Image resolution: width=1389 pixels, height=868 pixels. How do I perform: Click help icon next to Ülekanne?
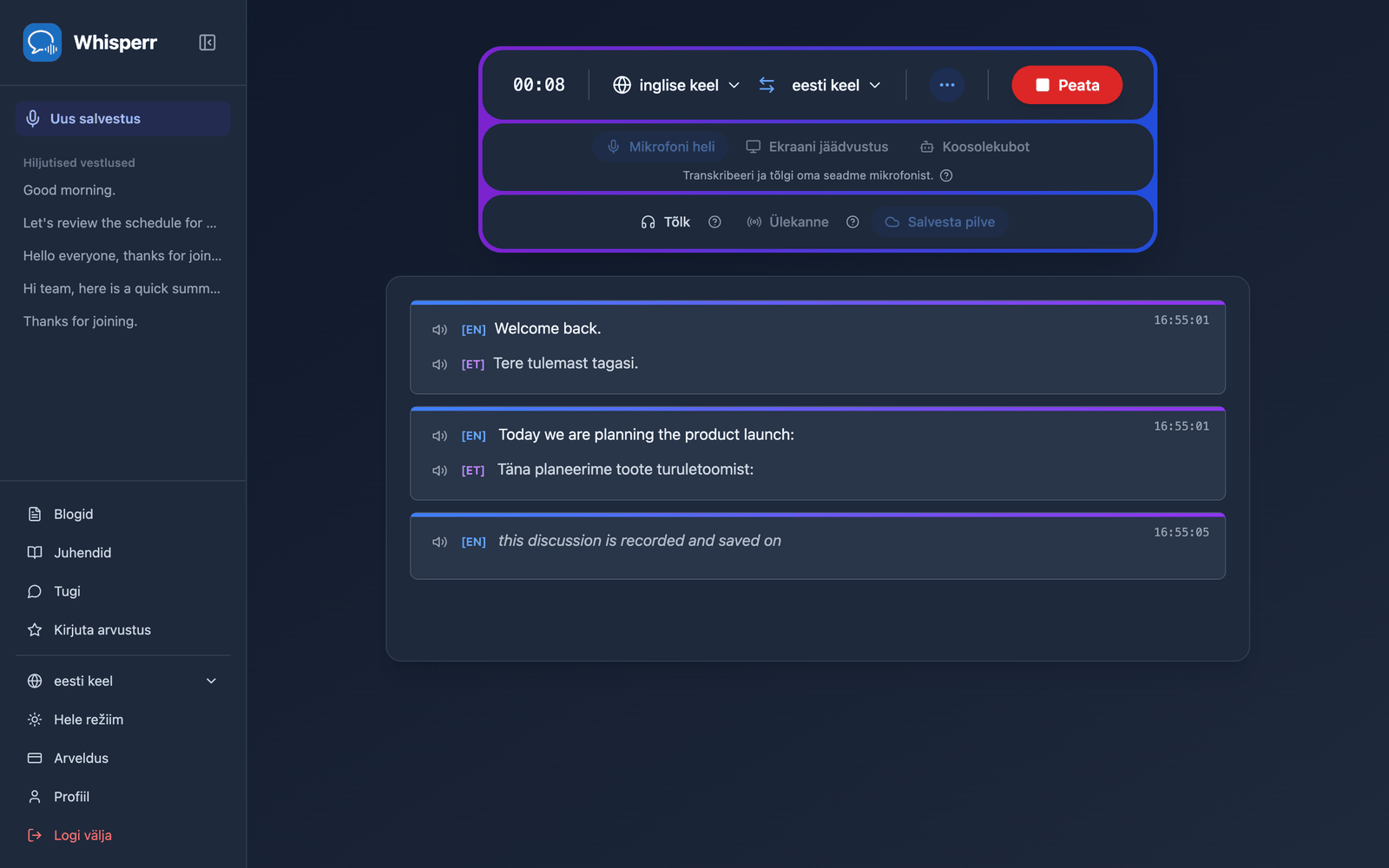coord(852,222)
